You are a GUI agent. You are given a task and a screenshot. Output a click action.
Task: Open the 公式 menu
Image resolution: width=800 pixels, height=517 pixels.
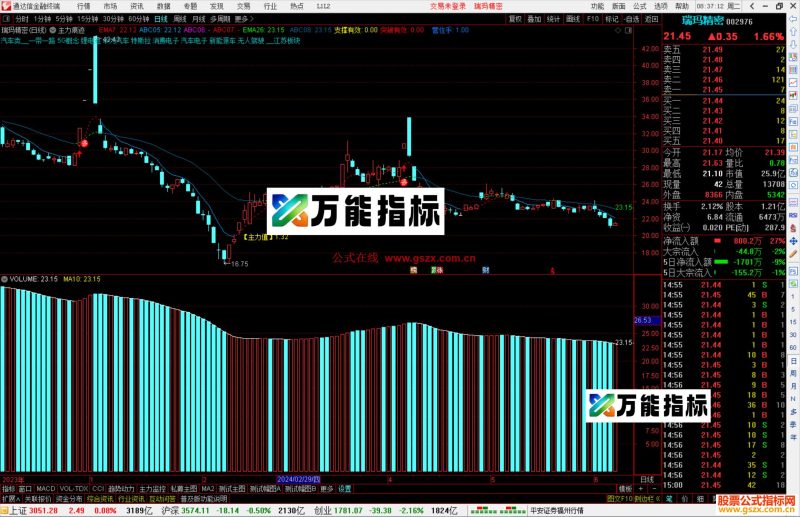pyautogui.click(x=640, y=6)
